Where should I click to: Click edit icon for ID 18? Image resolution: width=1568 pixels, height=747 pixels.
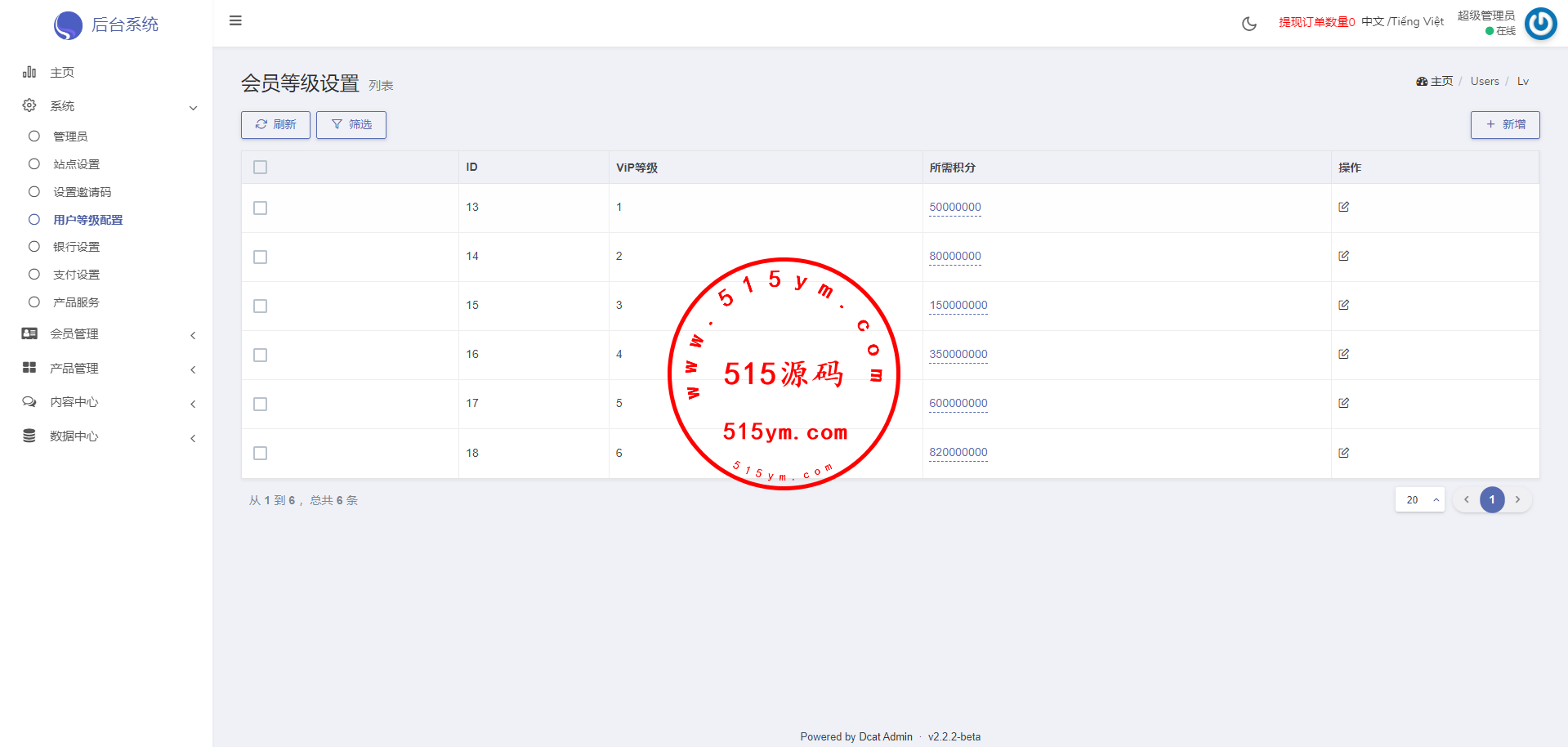pos(1343,453)
